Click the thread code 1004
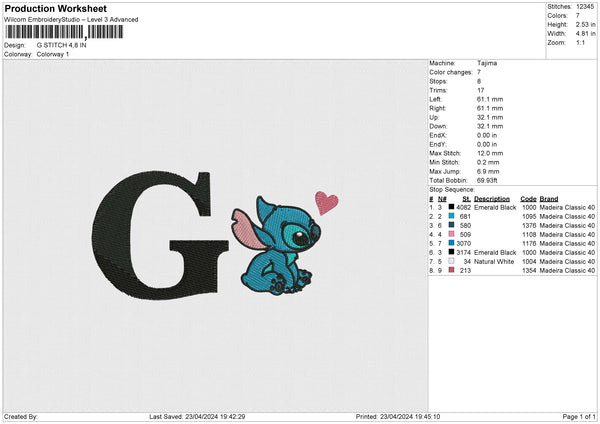 coord(529,262)
